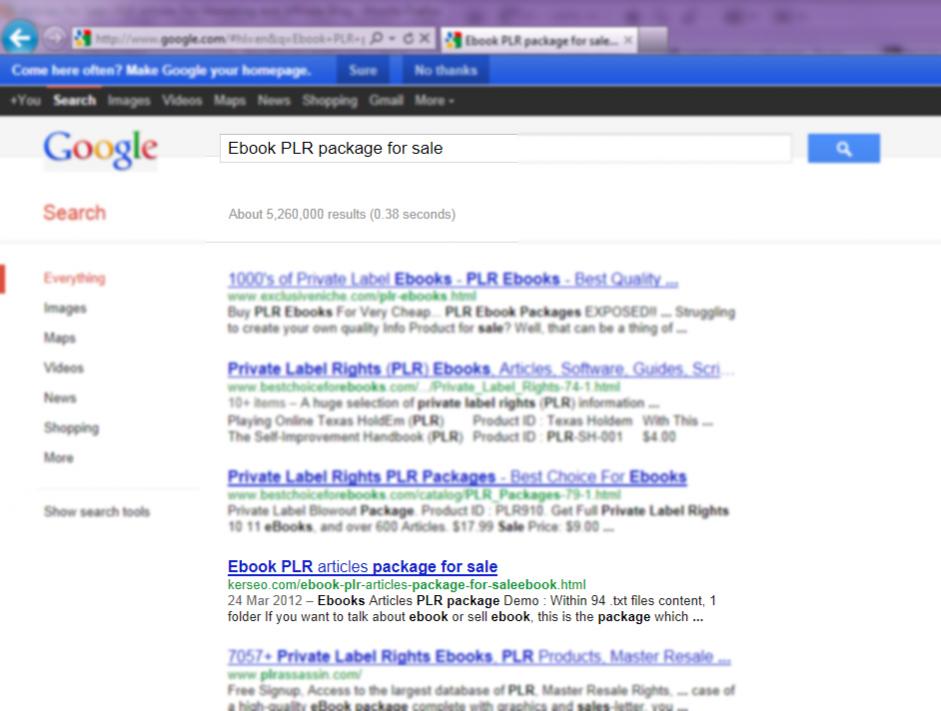The width and height of the screenshot is (941, 711).
Task: Open Gmail in the black navigation bar
Action: [x=386, y=100]
